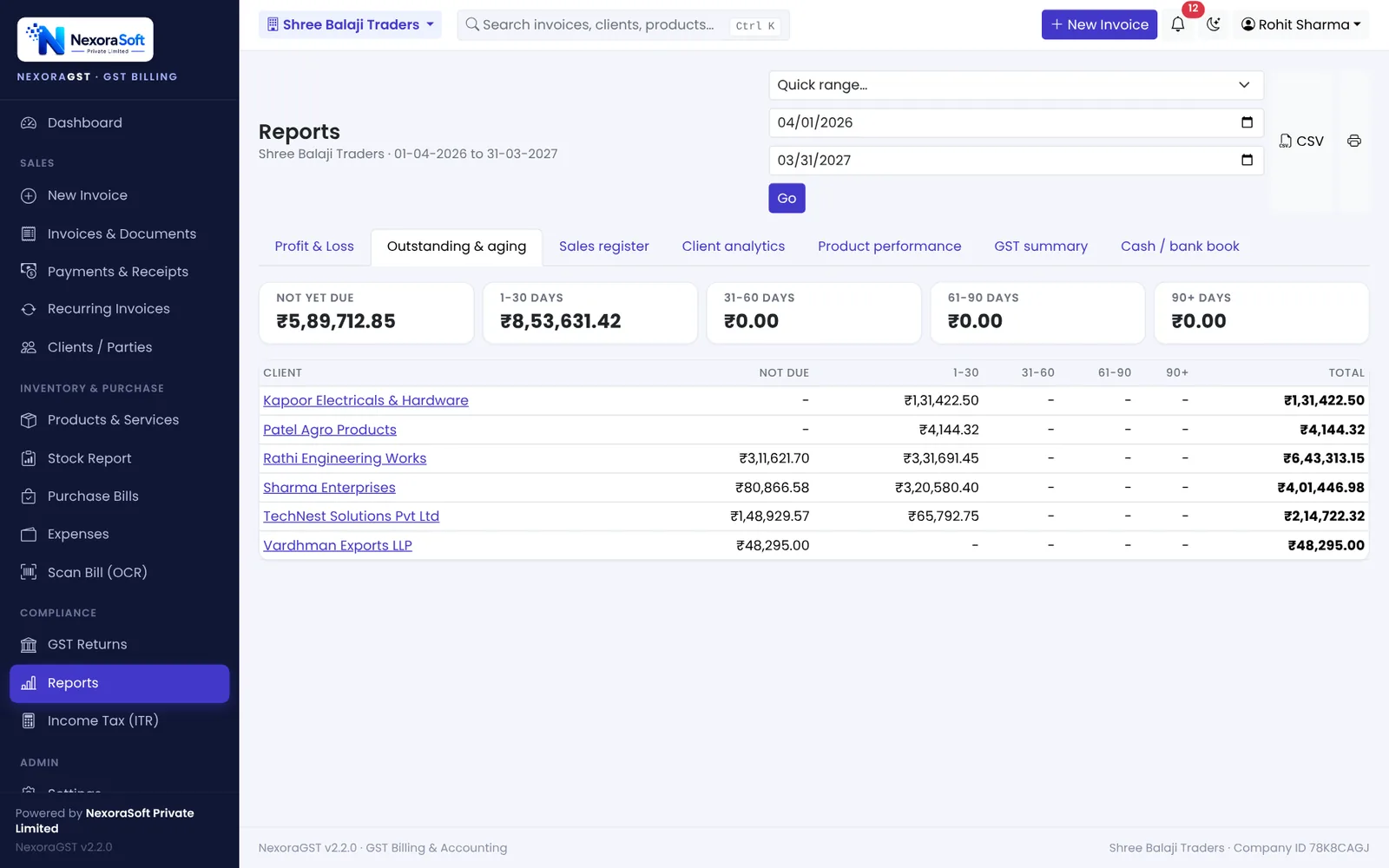Open Payments & Receipts page

(x=120, y=272)
